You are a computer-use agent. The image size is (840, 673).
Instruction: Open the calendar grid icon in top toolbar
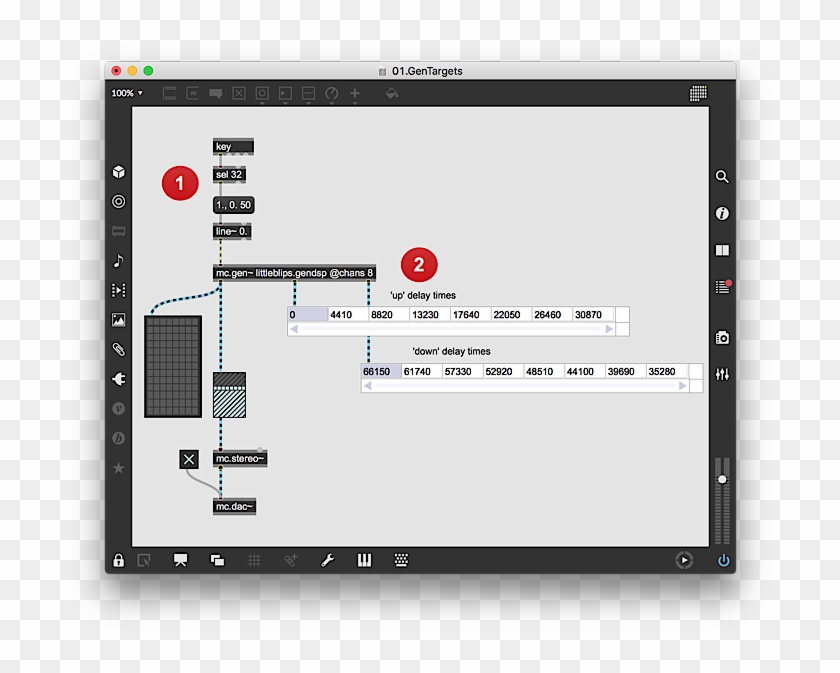(698, 93)
